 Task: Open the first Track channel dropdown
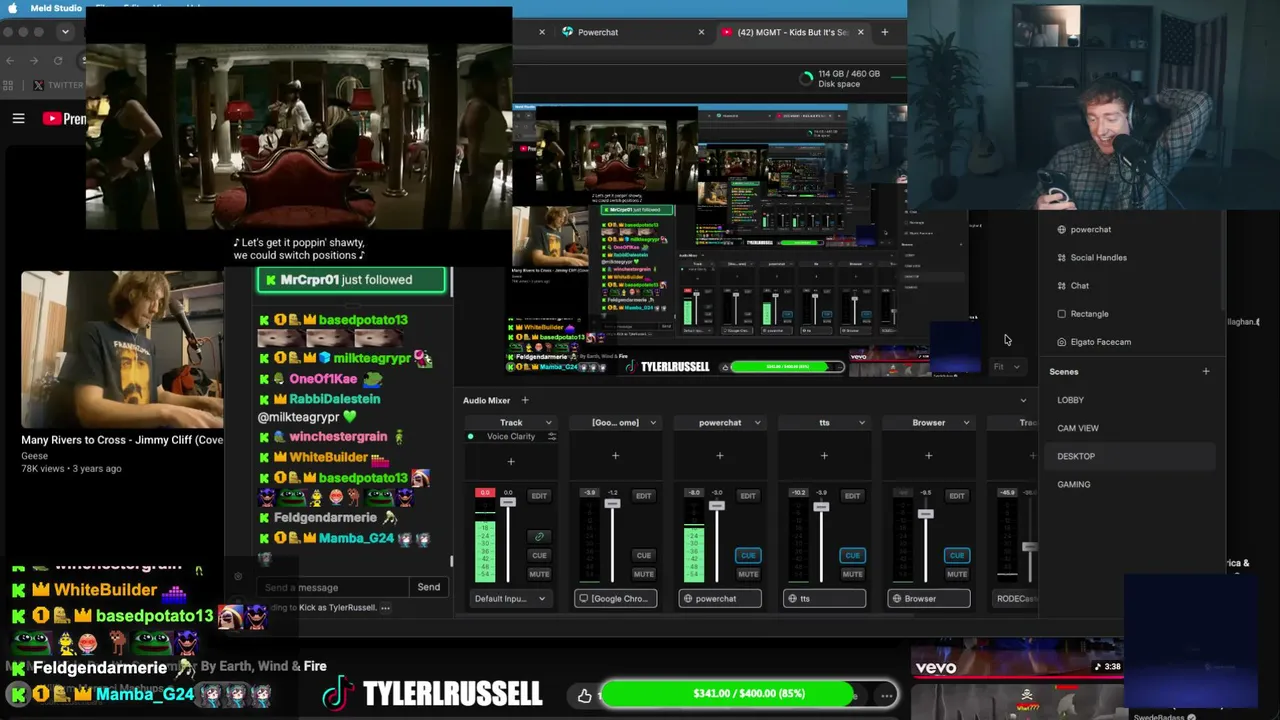pos(548,423)
